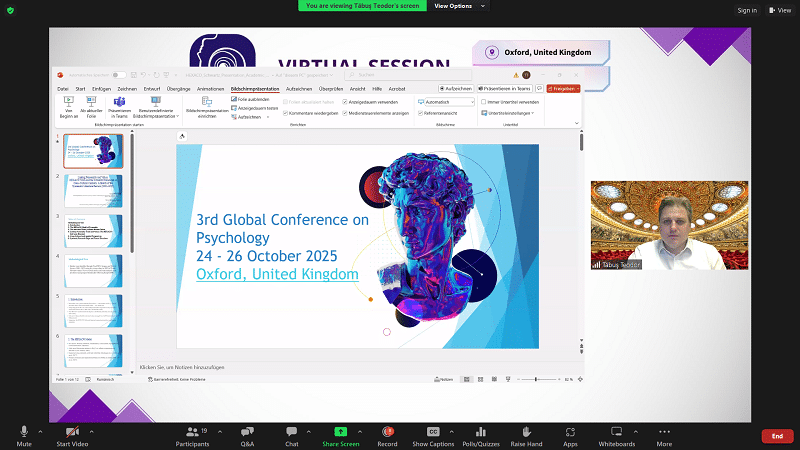The image size is (800, 450).
Task: Toggle the 'Anzeigedauern verwenden' checkbox
Action: pyautogui.click(x=346, y=101)
